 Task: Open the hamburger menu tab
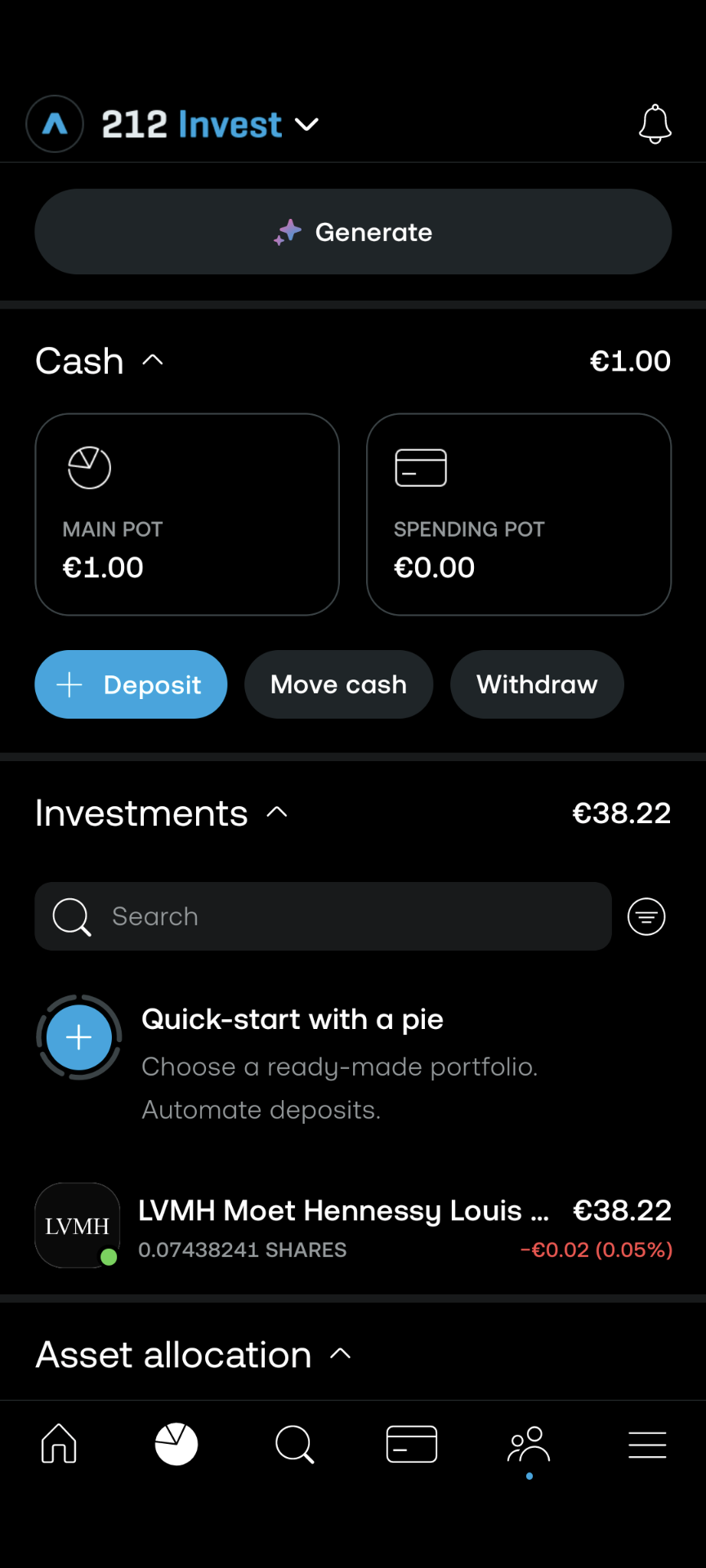647,1444
